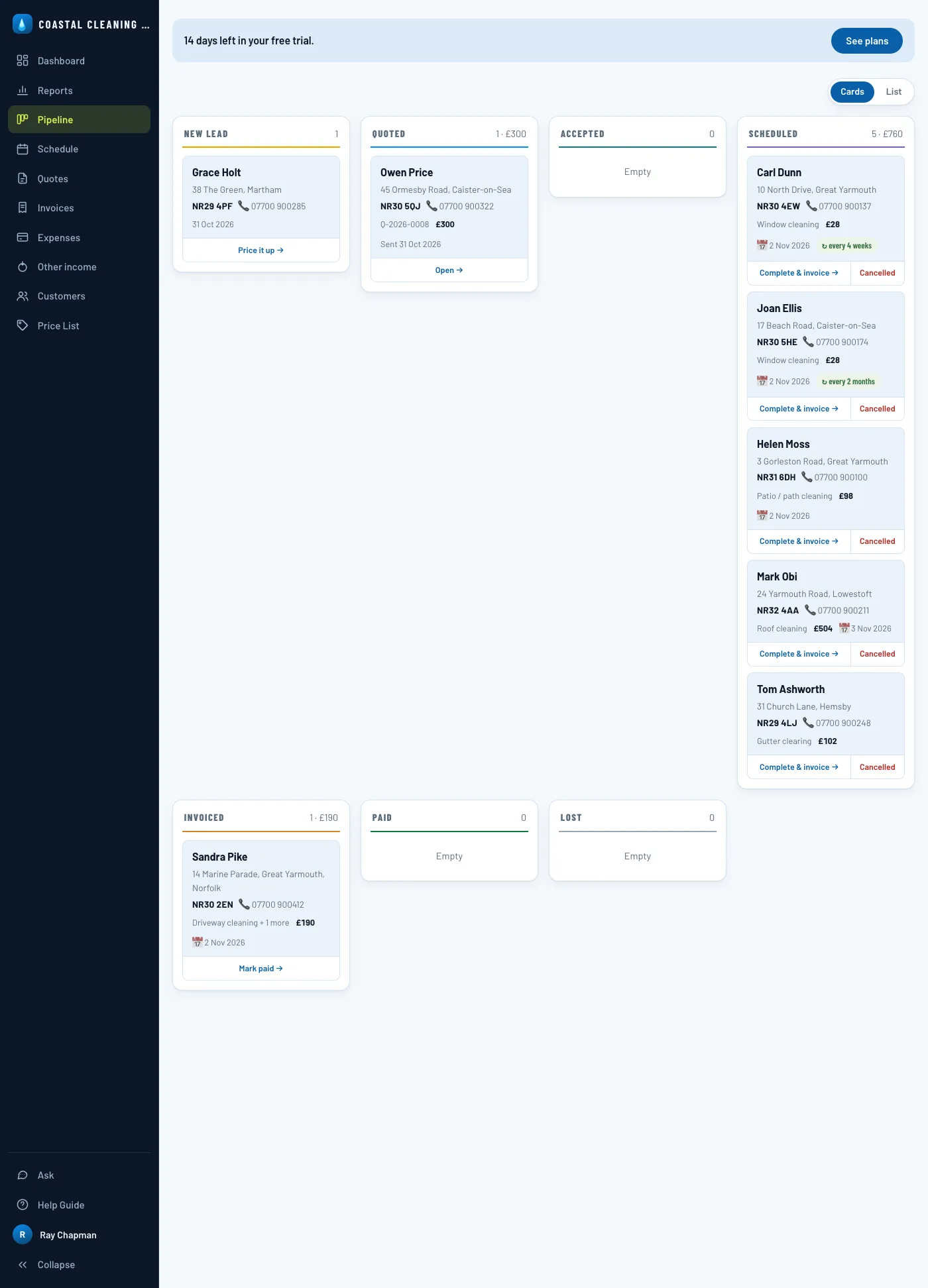Screen dimensions: 928x1288
Task: Click the Help Guide question mark icon
Action: point(23,1205)
